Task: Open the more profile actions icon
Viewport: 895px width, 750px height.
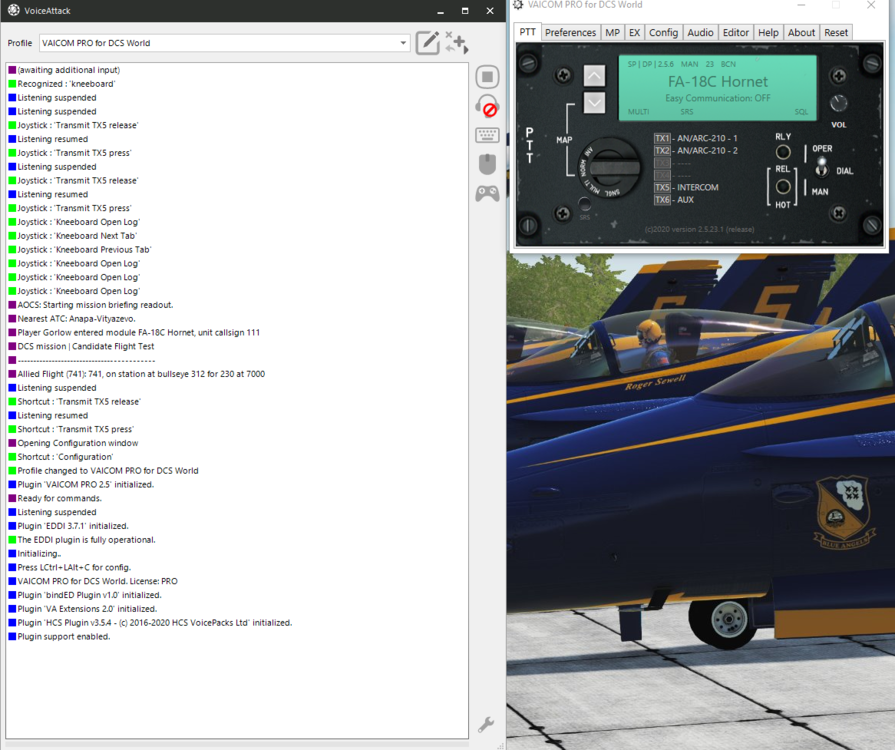Action: (457, 43)
